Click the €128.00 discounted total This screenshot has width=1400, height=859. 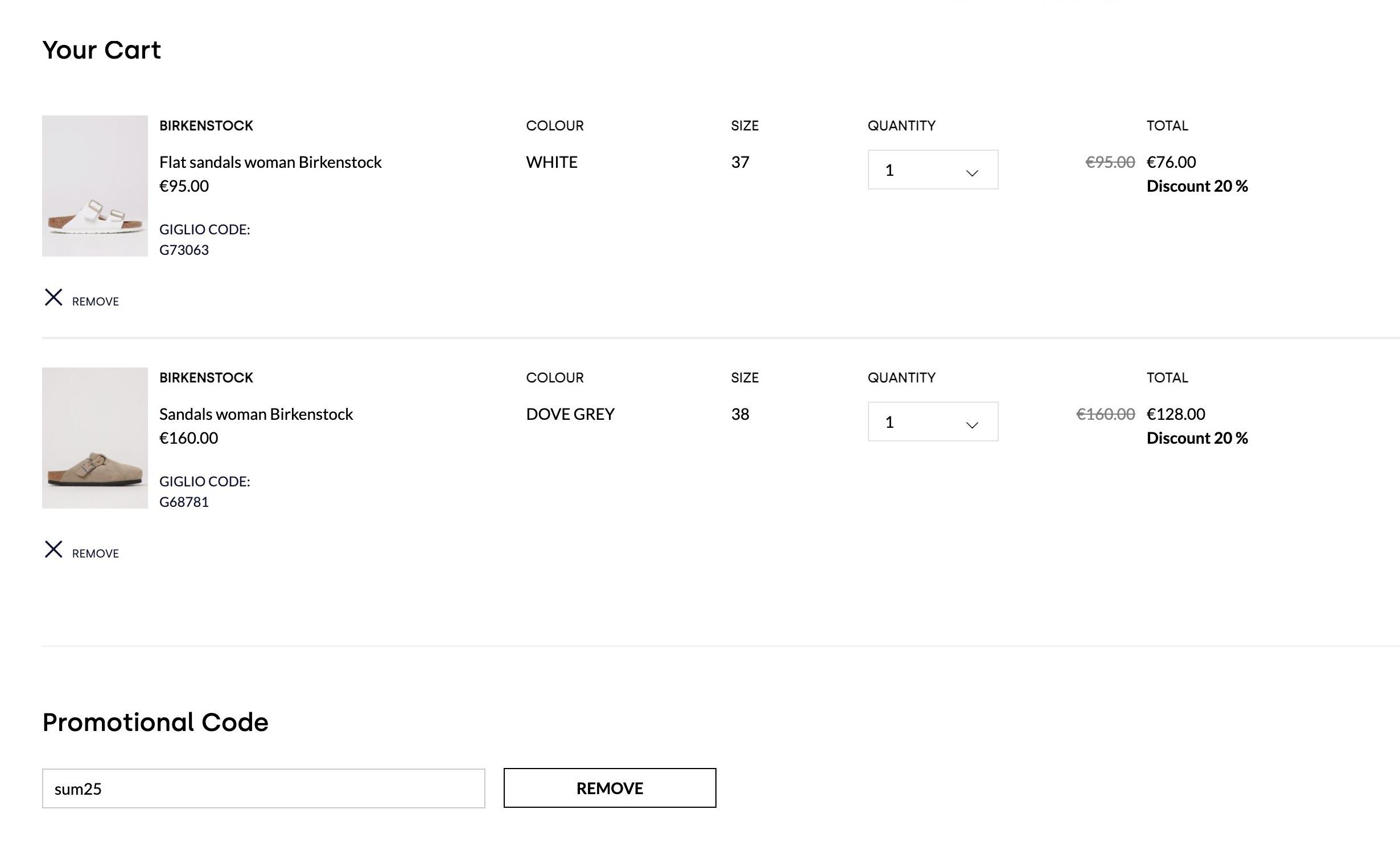tap(1176, 414)
